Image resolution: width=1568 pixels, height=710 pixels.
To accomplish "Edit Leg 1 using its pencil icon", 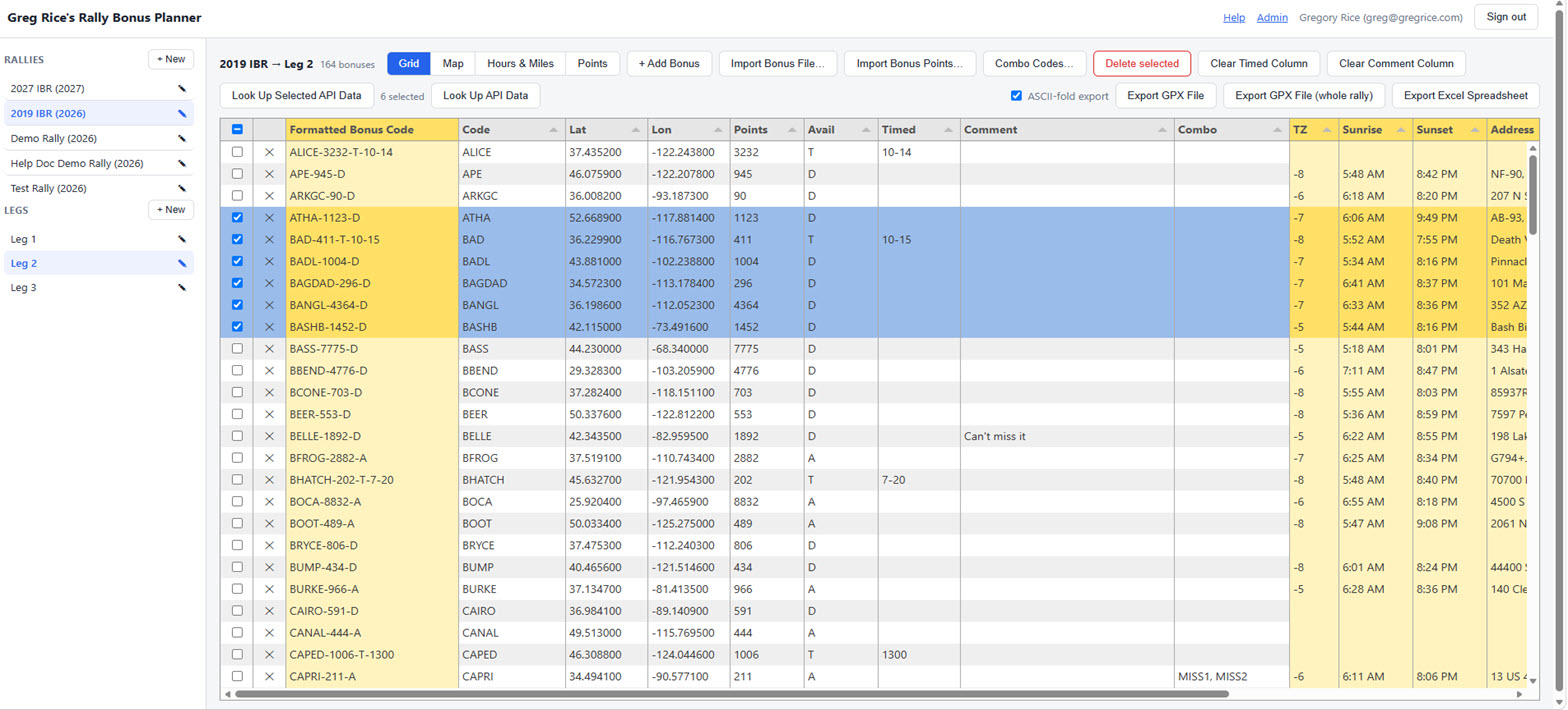I will (182, 239).
